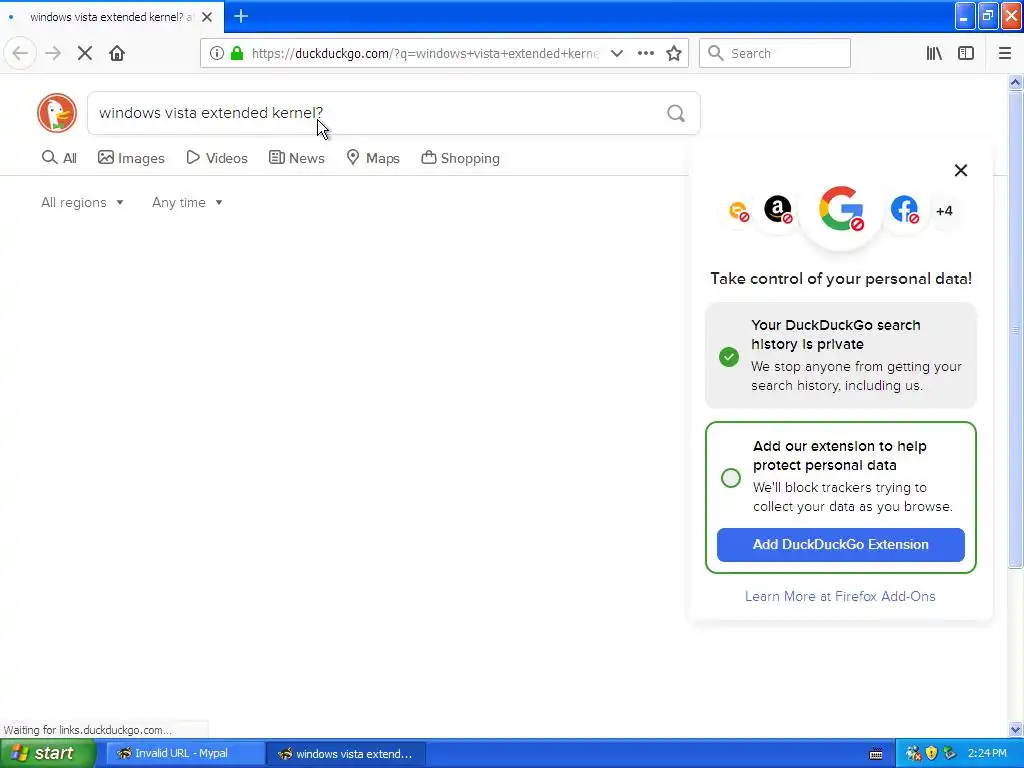
Task: Click the browser toolbar Search box
Action: point(775,53)
